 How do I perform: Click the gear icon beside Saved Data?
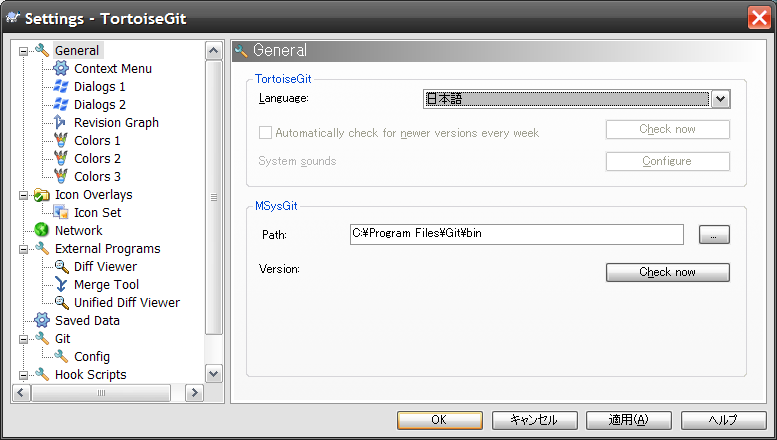[x=42, y=320]
